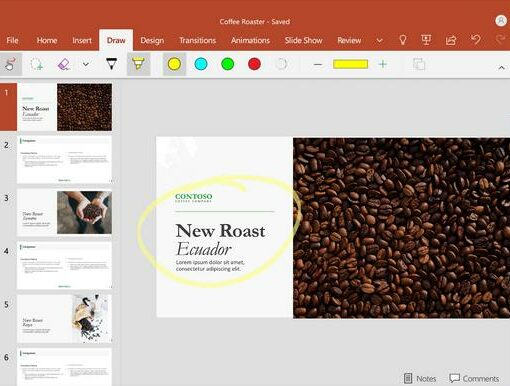Select the draw with touch tool
510x386 pixels.
coord(10,64)
